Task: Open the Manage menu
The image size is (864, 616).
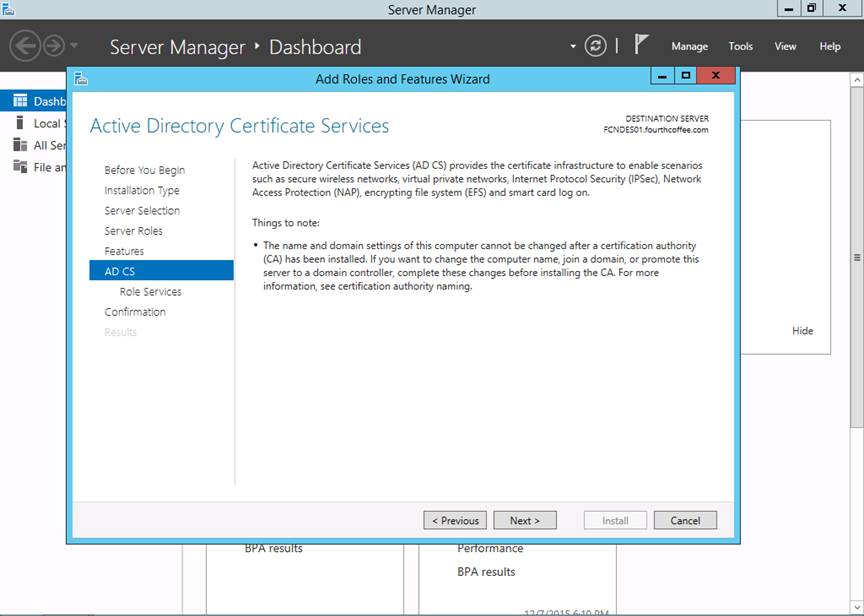Action: [689, 46]
